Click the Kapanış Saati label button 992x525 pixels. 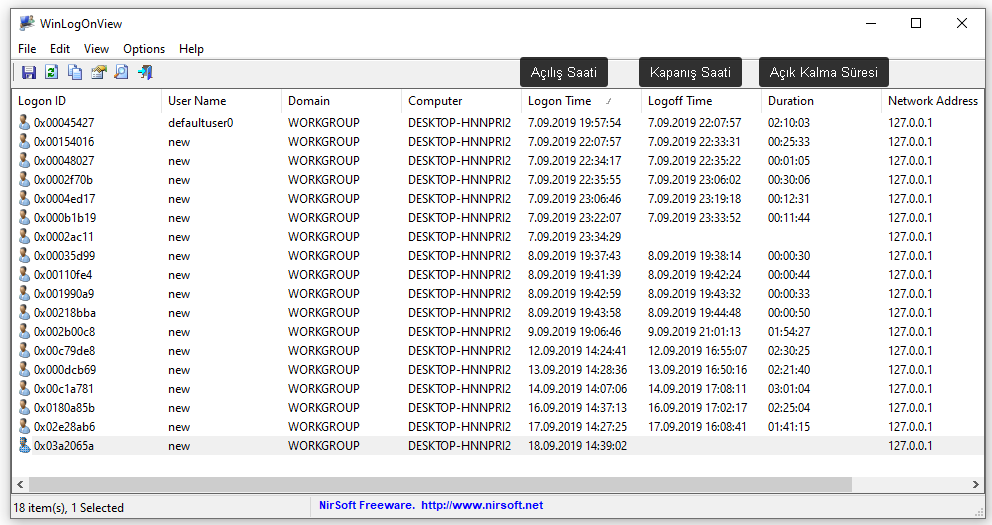pyautogui.click(x=690, y=73)
